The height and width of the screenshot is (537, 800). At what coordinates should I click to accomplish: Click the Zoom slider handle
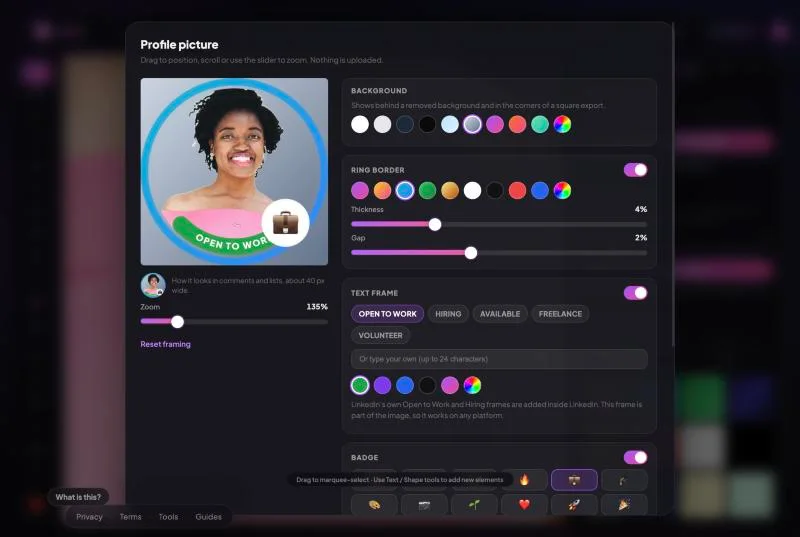[x=177, y=322]
